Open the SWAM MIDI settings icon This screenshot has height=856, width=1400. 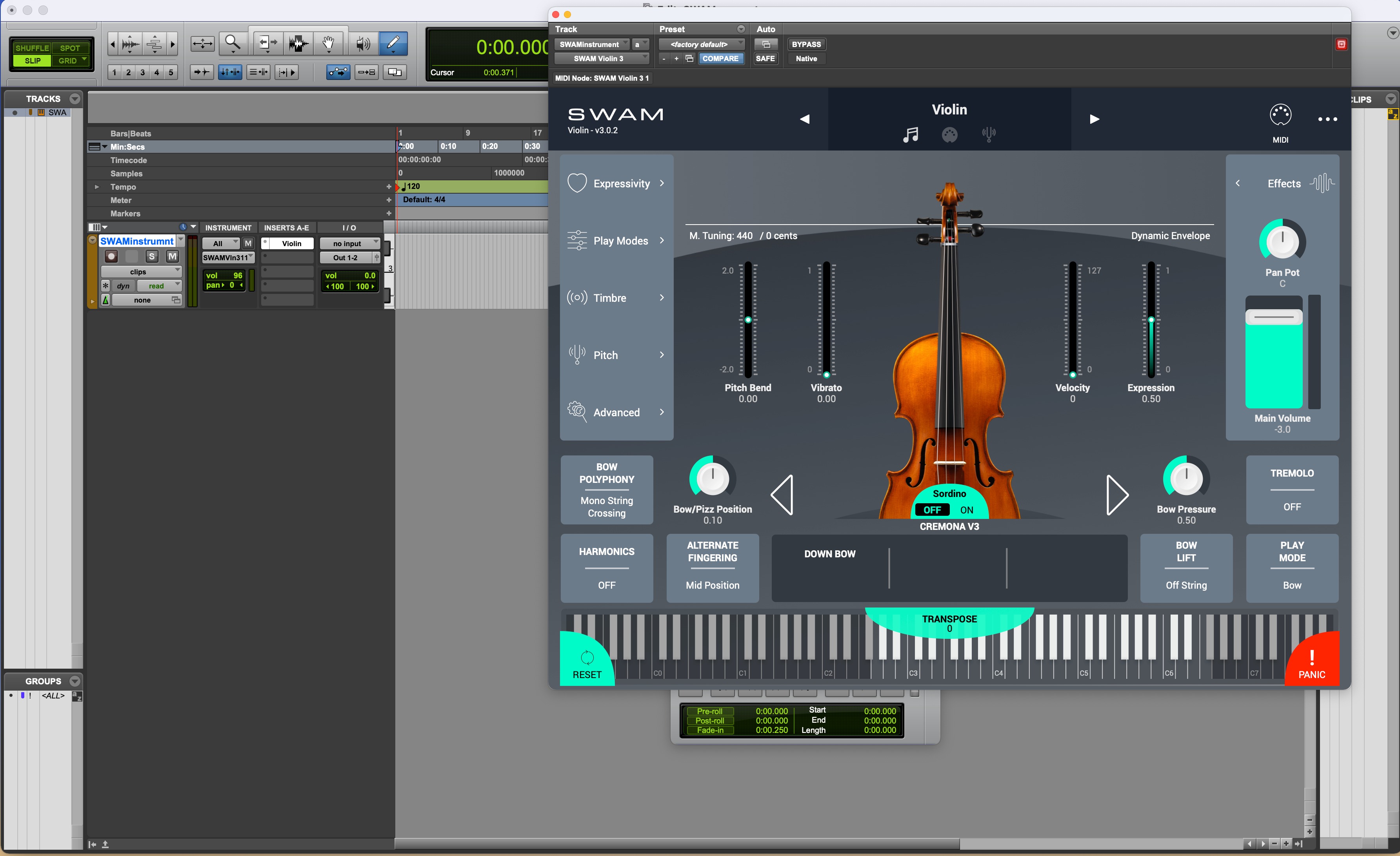click(x=1280, y=115)
